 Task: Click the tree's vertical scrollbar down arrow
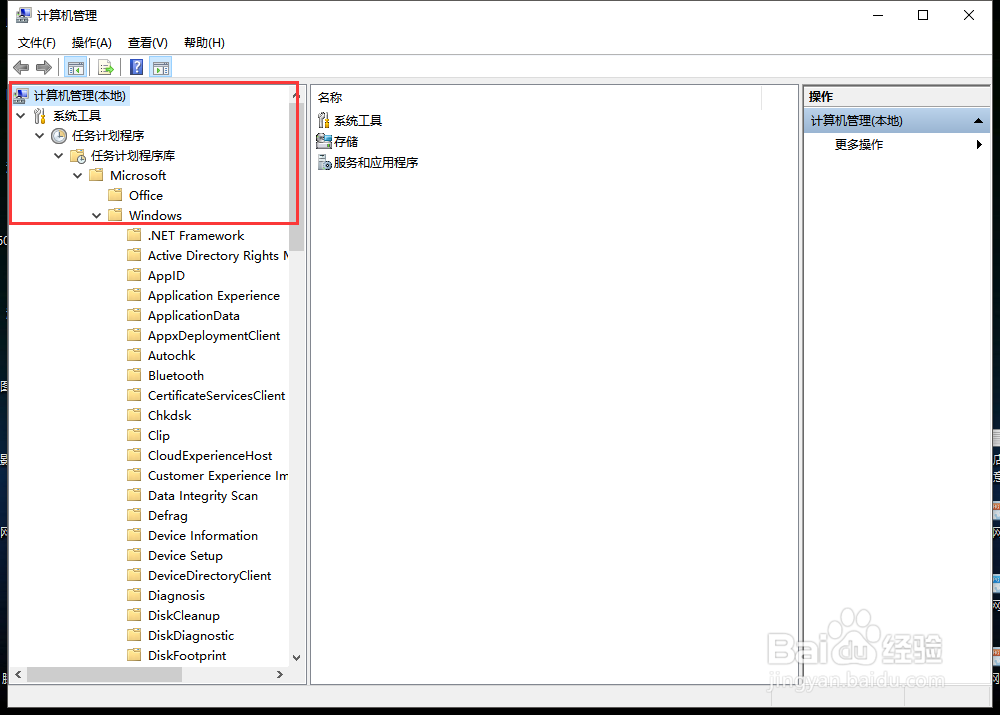[296, 658]
